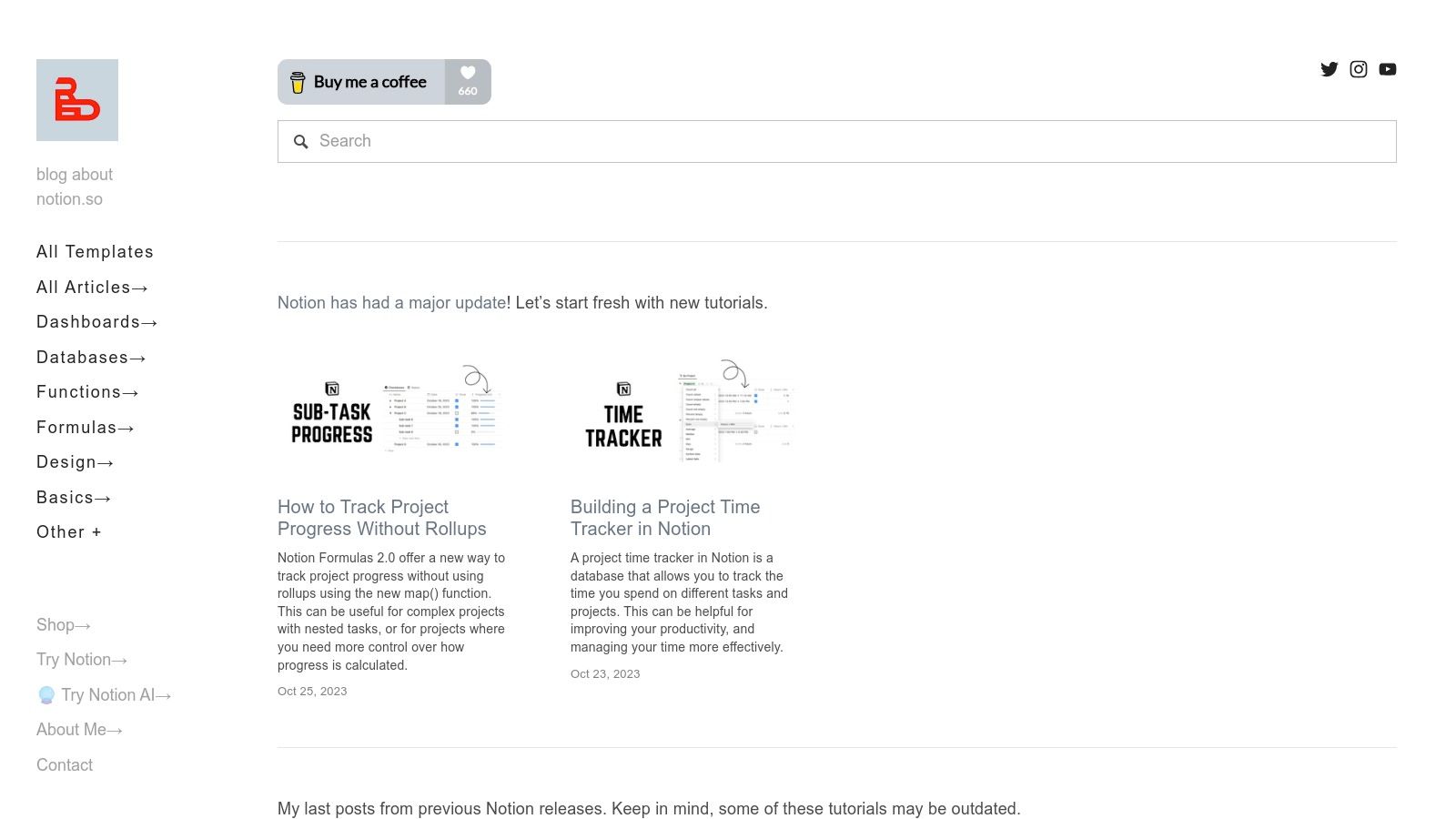Click the magnifier icon in search bar
The height and width of the screenshot is (819, 1456).
point(300,142)
